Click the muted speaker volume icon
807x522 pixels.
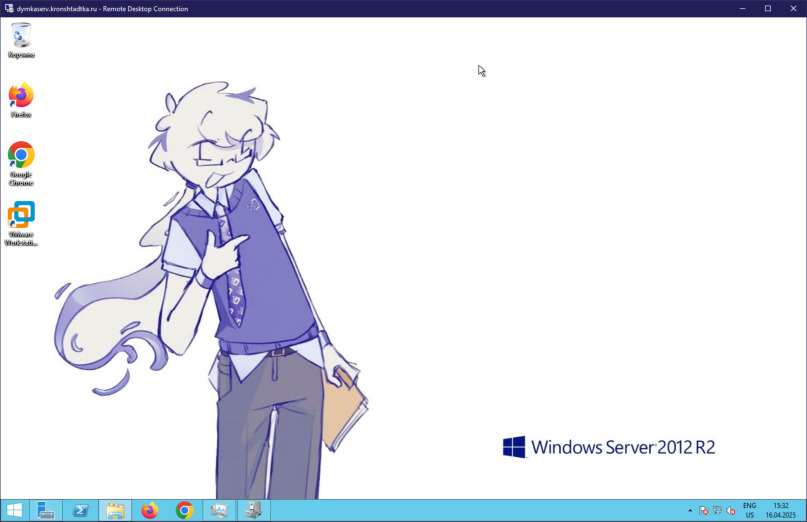[730, 511]
